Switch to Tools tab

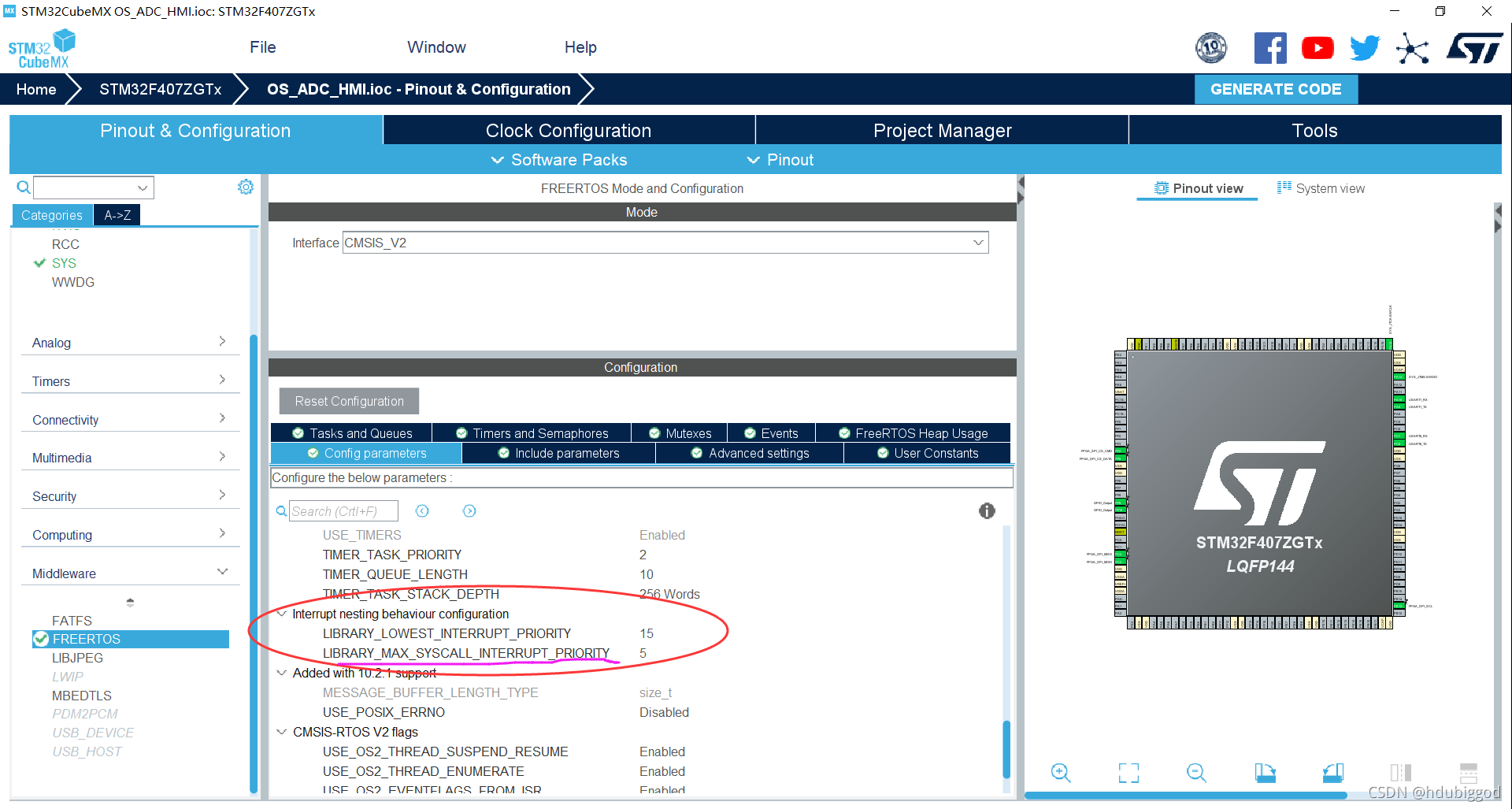click(1315, 131)
